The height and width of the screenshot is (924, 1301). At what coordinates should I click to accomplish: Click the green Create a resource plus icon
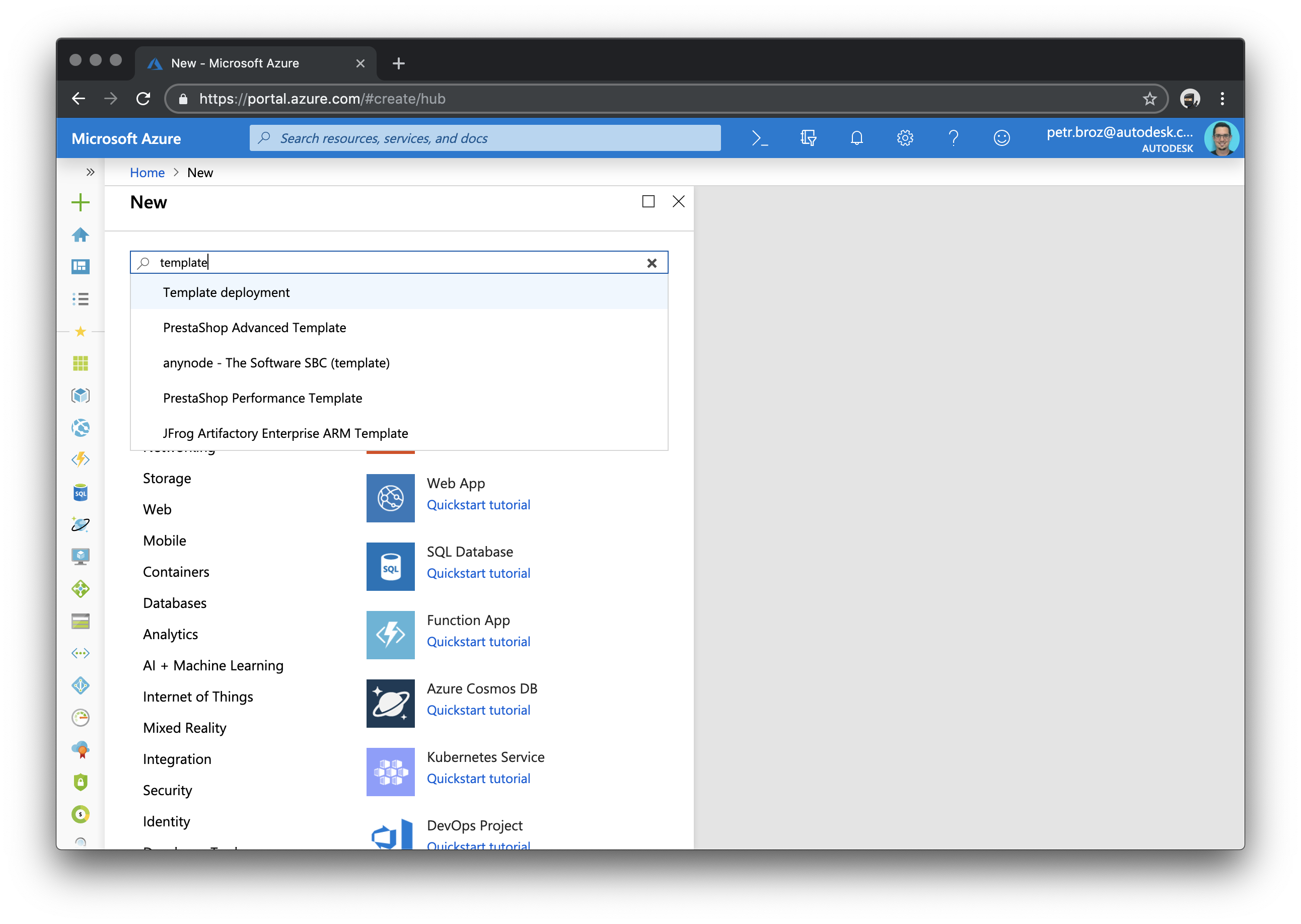coord(80,202)
